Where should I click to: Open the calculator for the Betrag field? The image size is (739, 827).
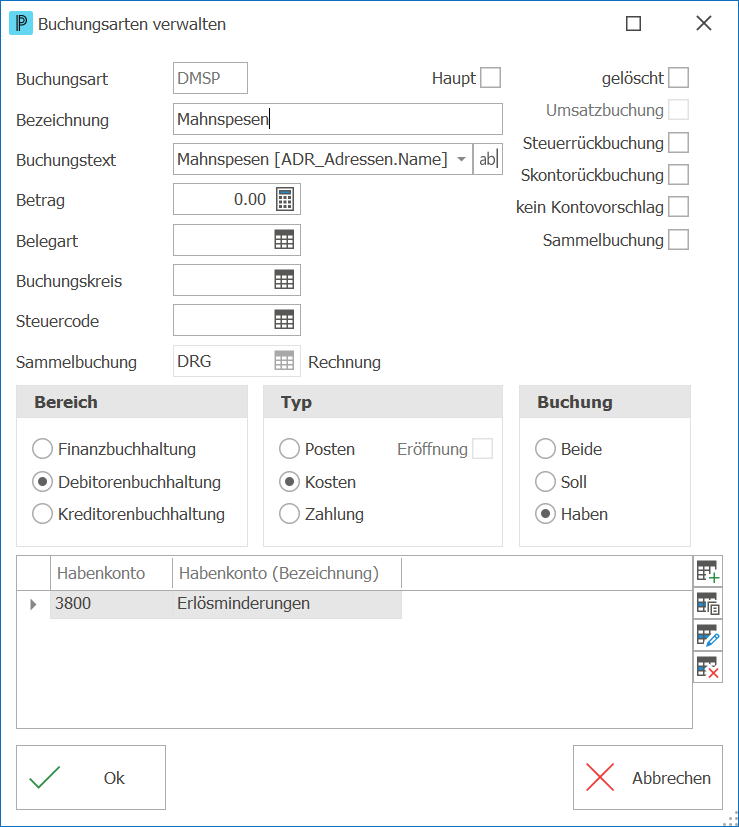(x=285, y=199)
